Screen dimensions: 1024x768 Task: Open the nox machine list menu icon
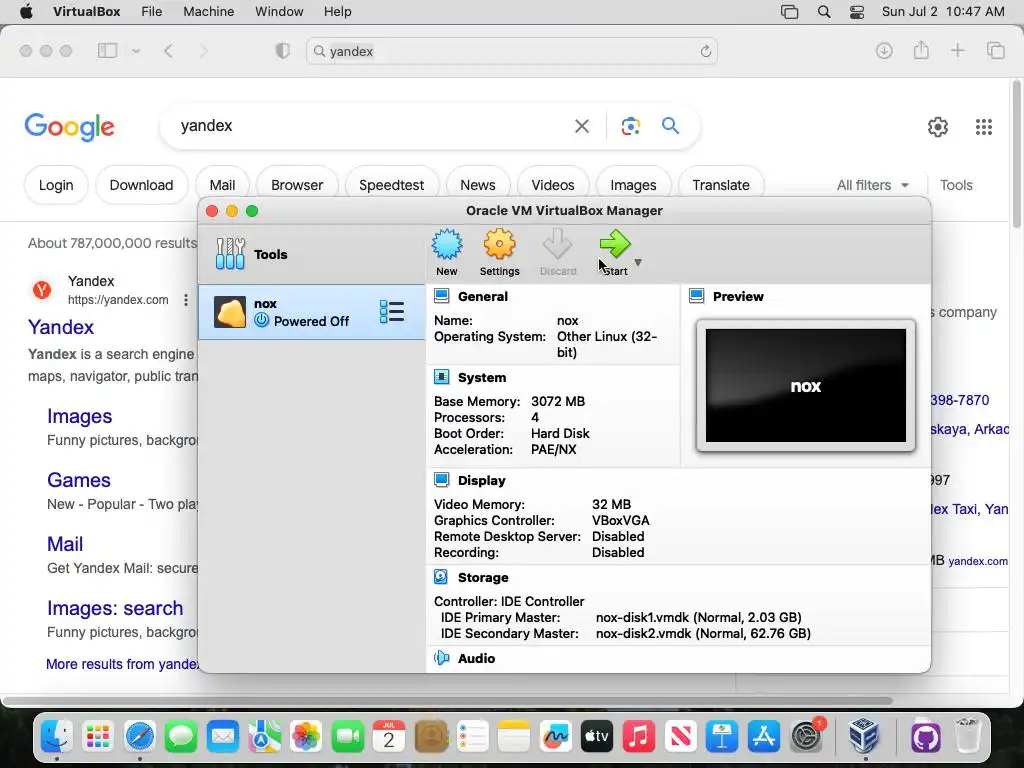[392, 312]
